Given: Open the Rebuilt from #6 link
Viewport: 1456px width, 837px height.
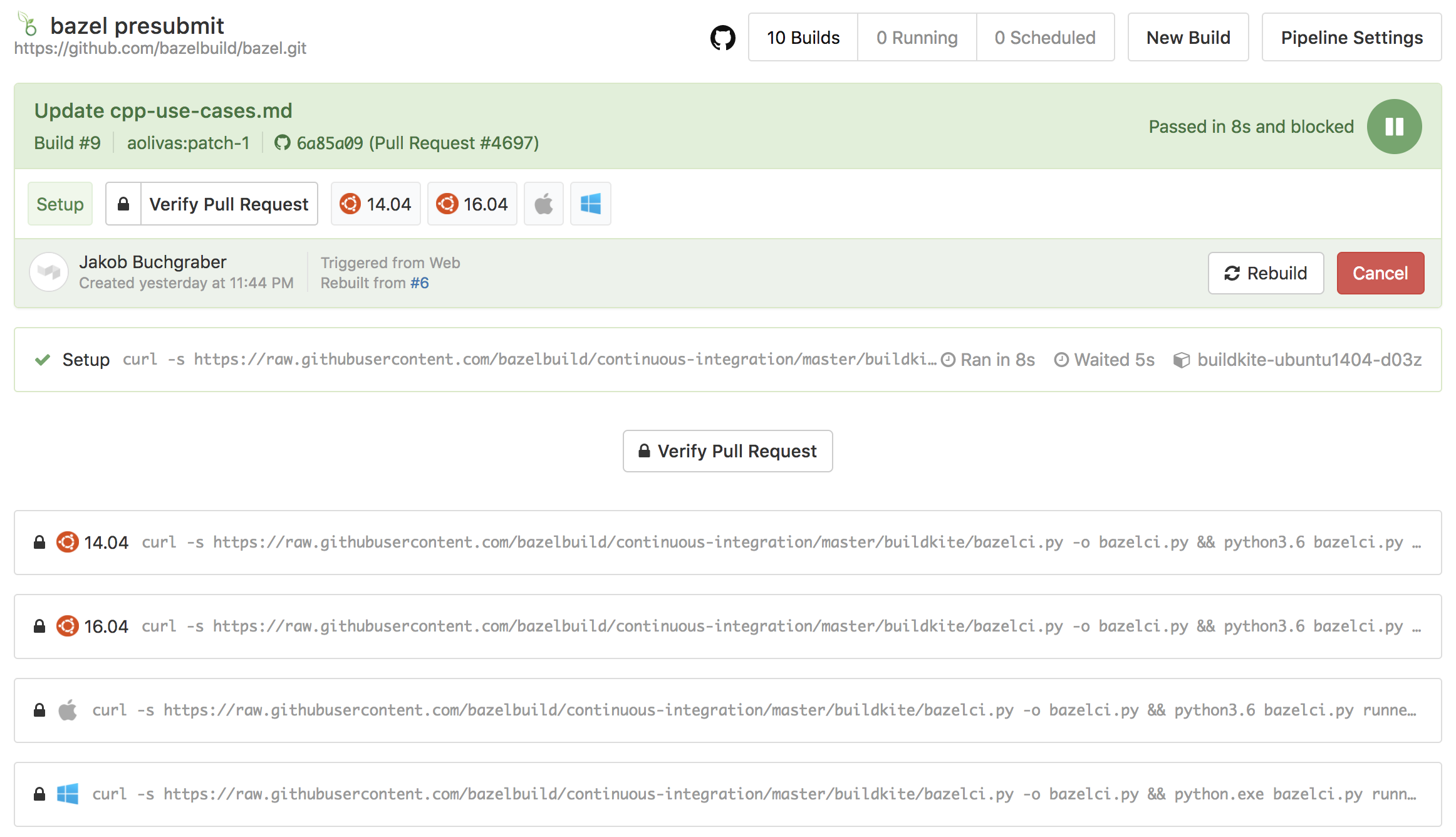Looking at the screenshot, I should pyautogui.click(x=419, y=283).
